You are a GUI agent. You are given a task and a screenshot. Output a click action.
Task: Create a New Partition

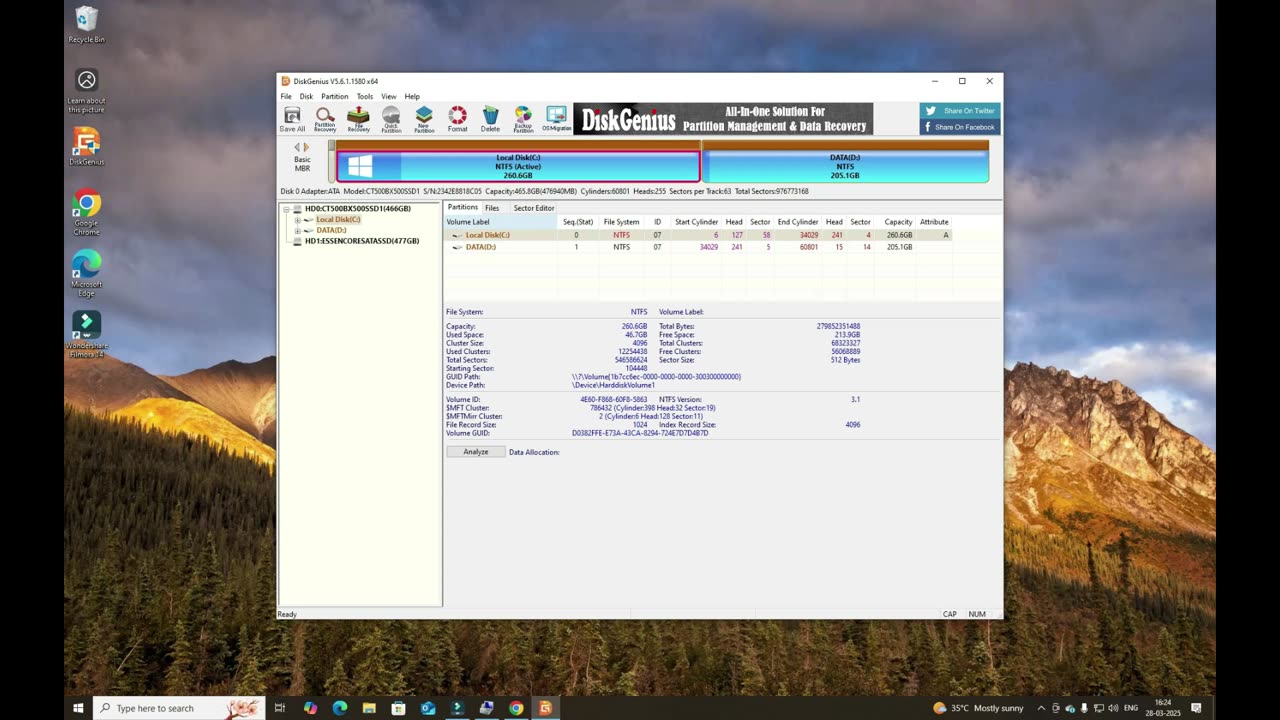(x=424, y=119)
